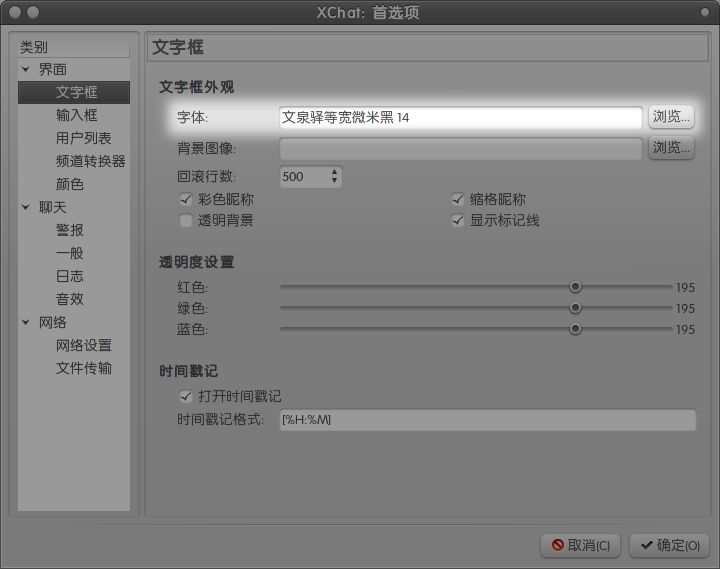Image resolution: width=720 pixels, height=569 pixels.
Task: Decrease 回滚行数 with the down arrow
Action: (334, 181)
